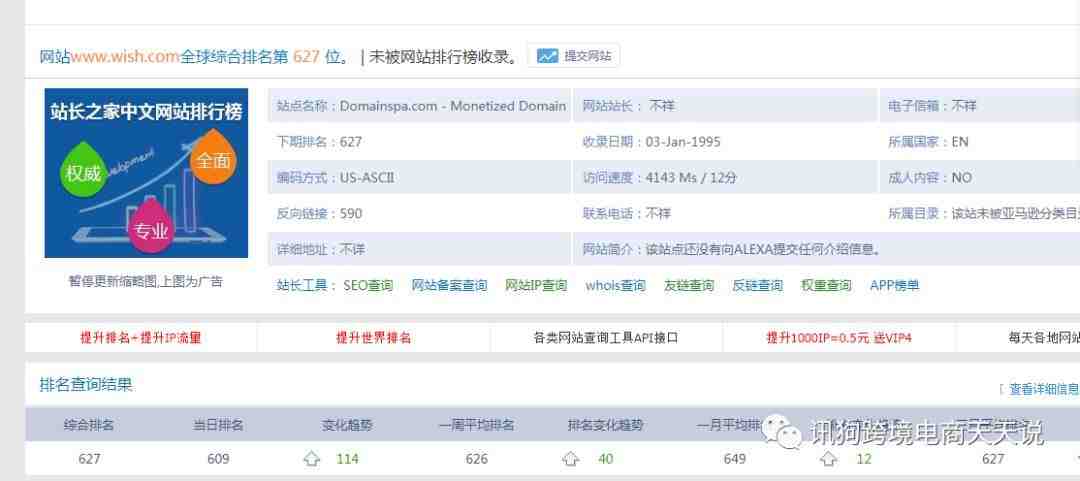Image resolution: width=1080 pixels, height=481 pixels.
Task: Click the 649 monthly average rank value
Action: point(735,459)
